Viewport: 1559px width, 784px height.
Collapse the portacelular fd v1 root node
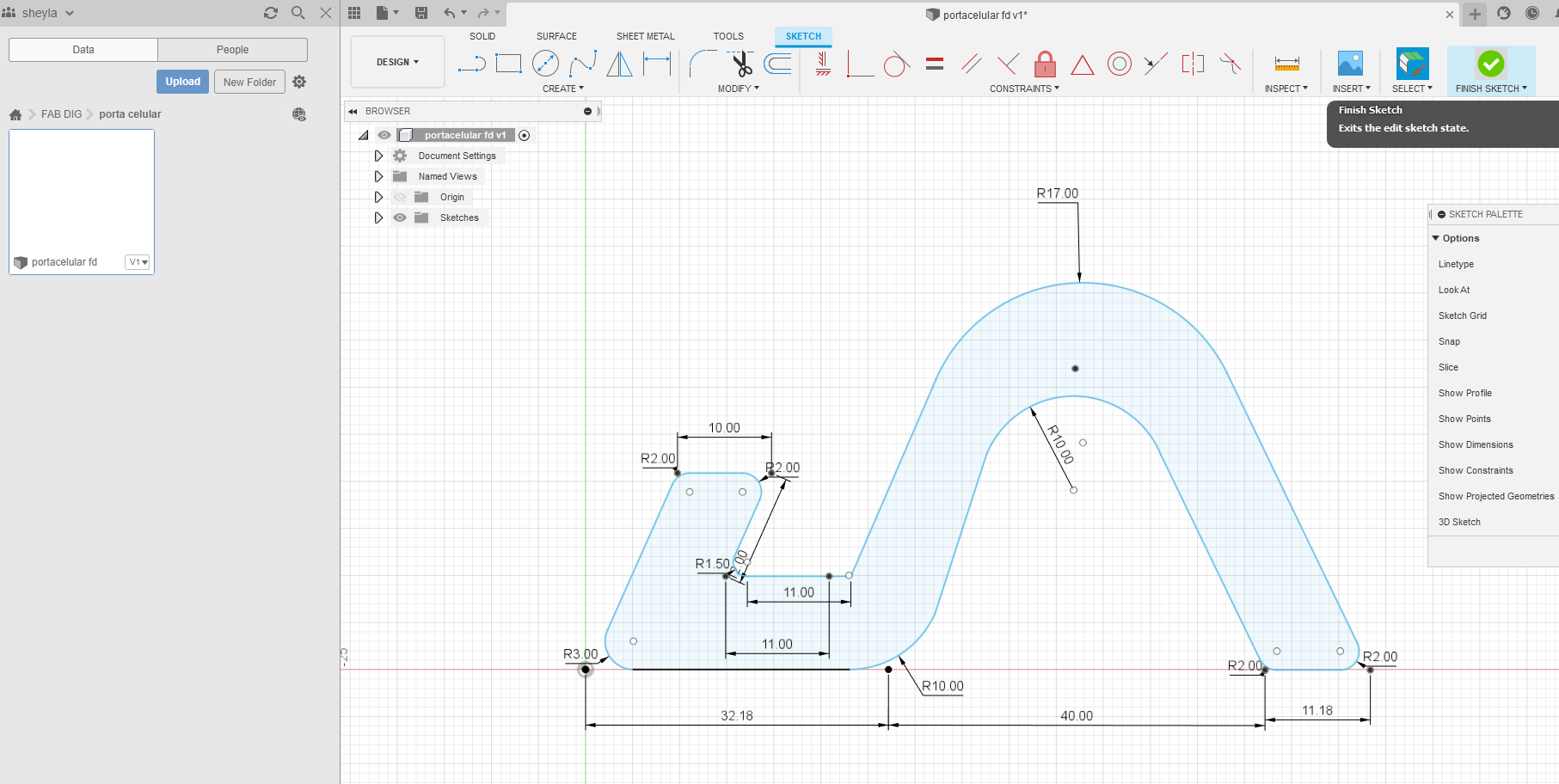[364, 135]
